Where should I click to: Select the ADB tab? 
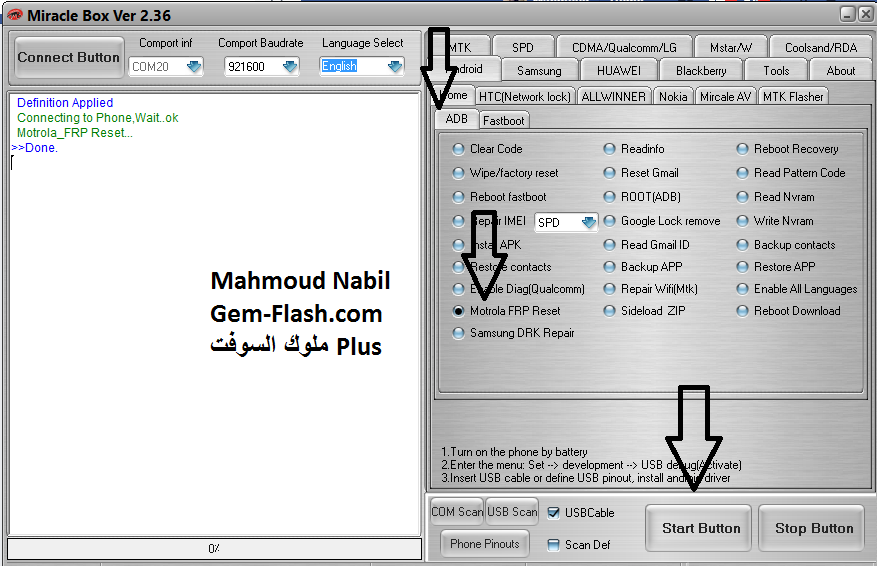pos(456,119)
